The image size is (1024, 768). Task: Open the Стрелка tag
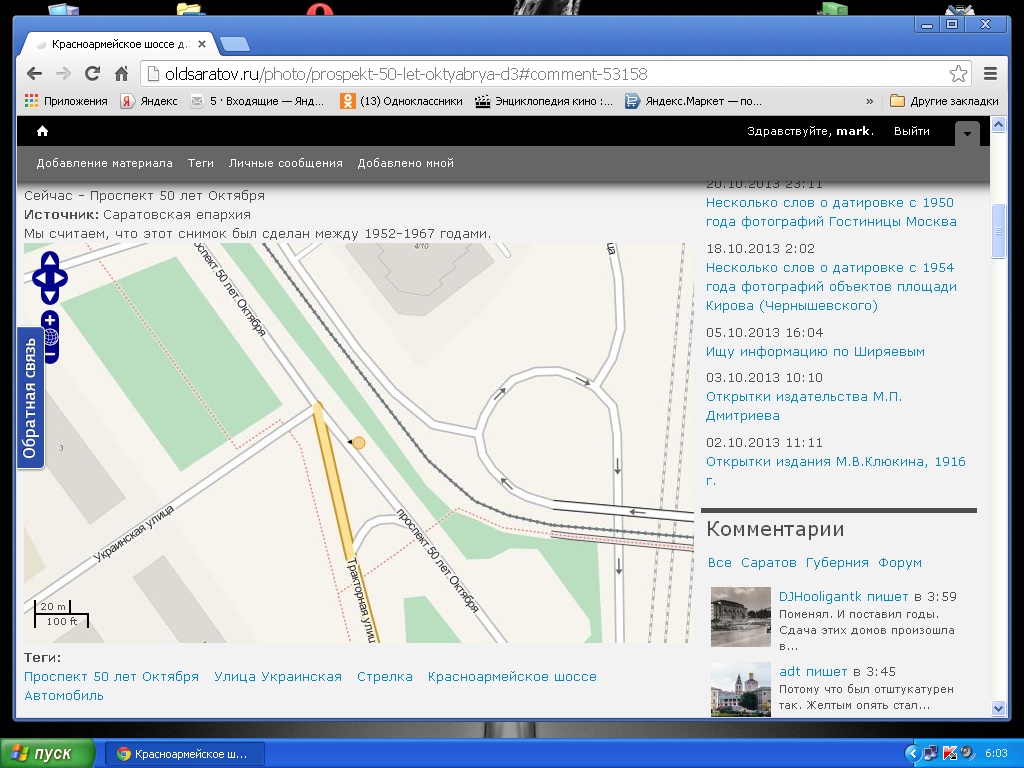click(x=385, y=677)
